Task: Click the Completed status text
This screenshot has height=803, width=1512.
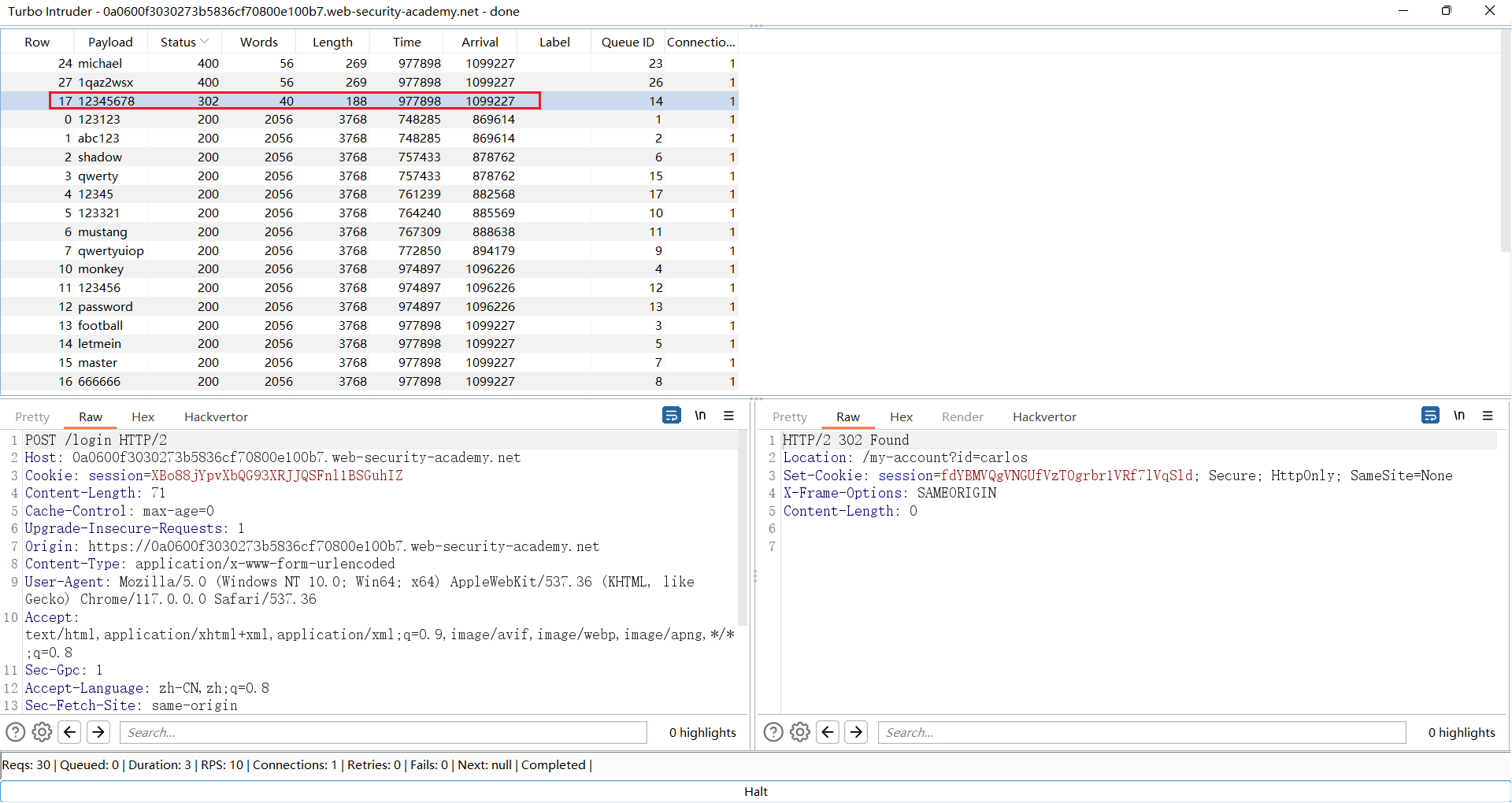Action: (553, 764)
